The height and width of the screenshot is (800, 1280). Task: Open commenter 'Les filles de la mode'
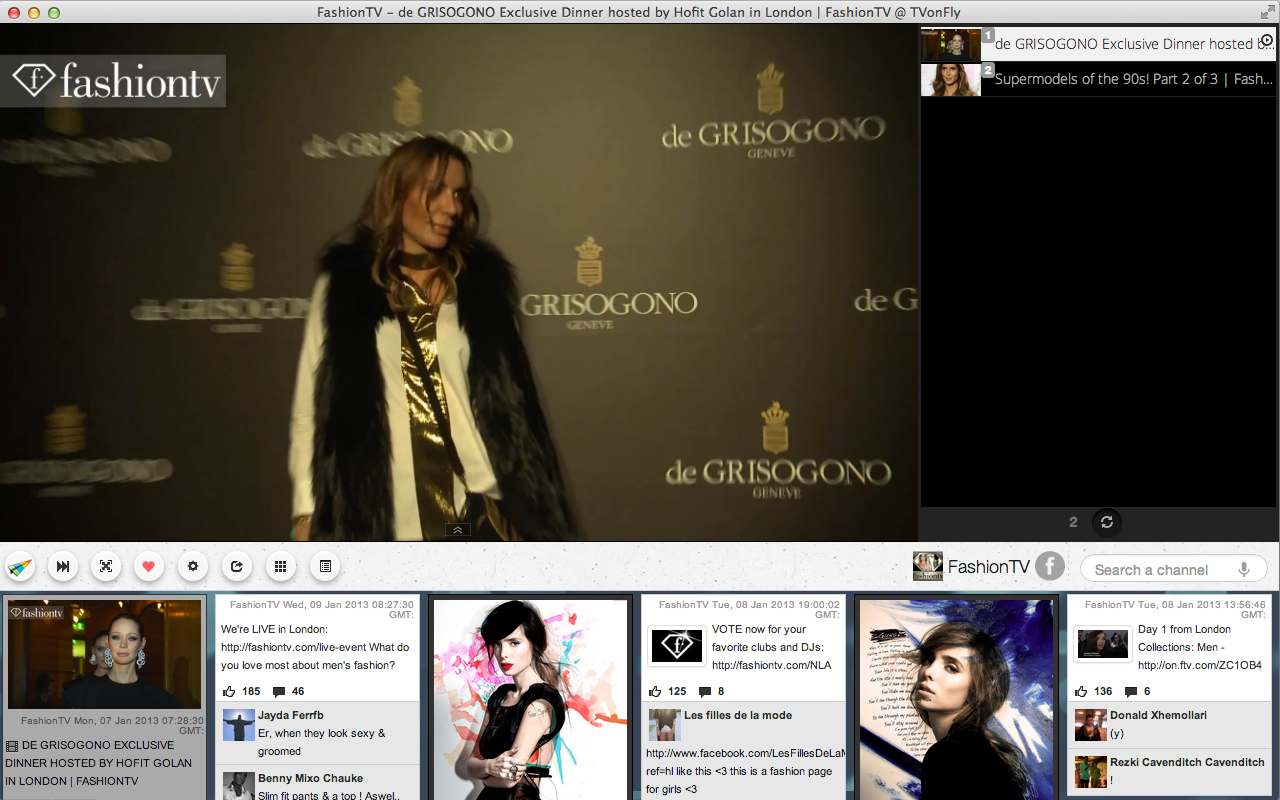(x=738, y=715)
